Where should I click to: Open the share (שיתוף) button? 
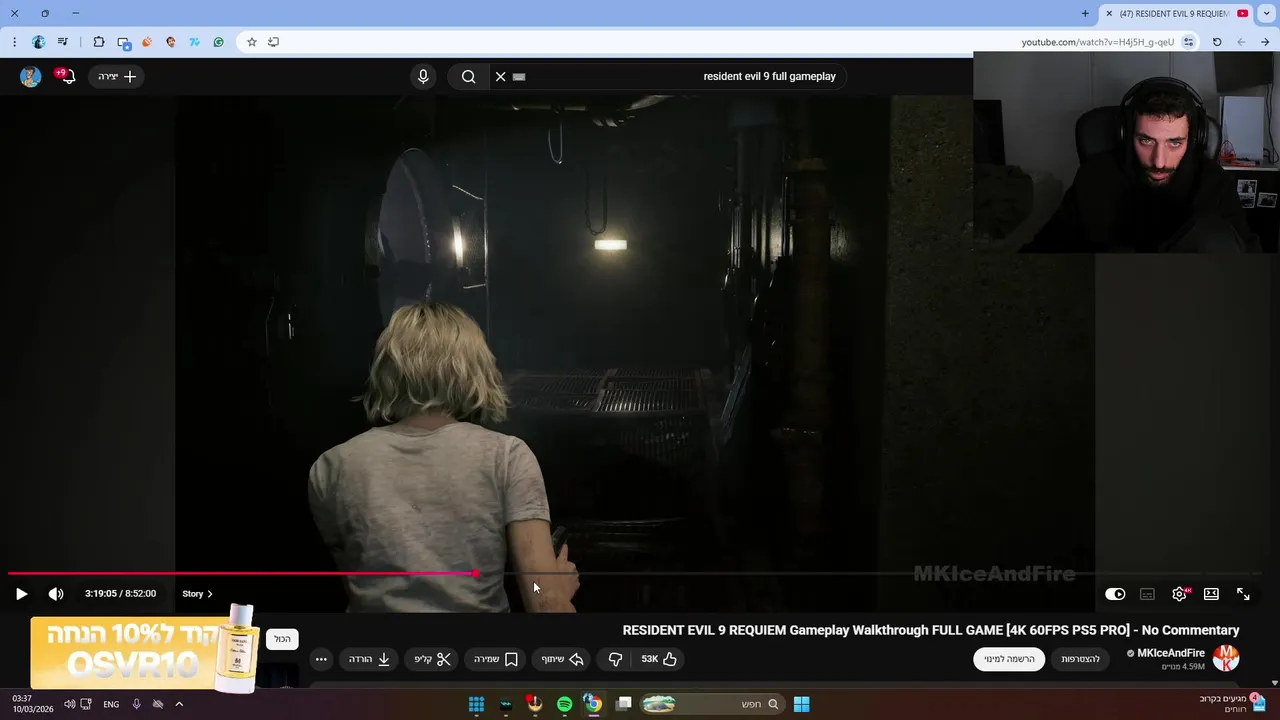point(562,659)
